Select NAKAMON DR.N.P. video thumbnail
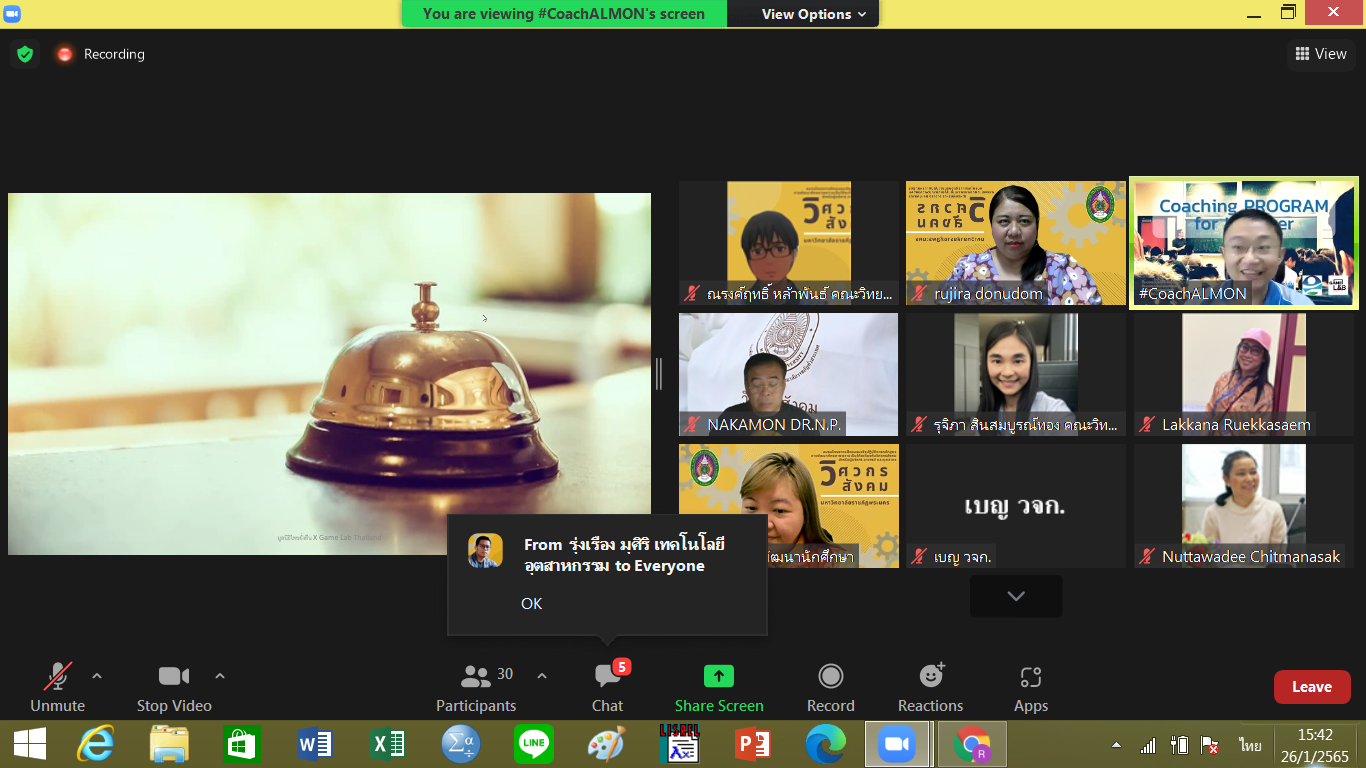 [789, 375]
